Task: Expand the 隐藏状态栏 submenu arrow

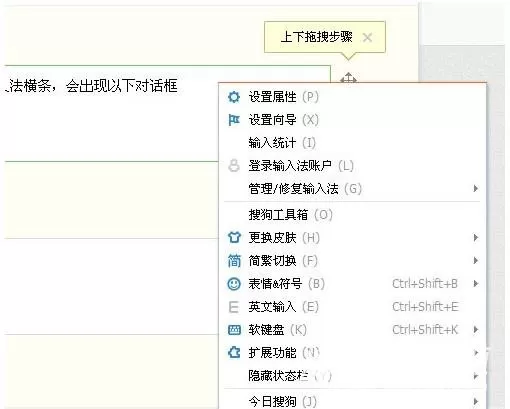Action: click(476, 376)
